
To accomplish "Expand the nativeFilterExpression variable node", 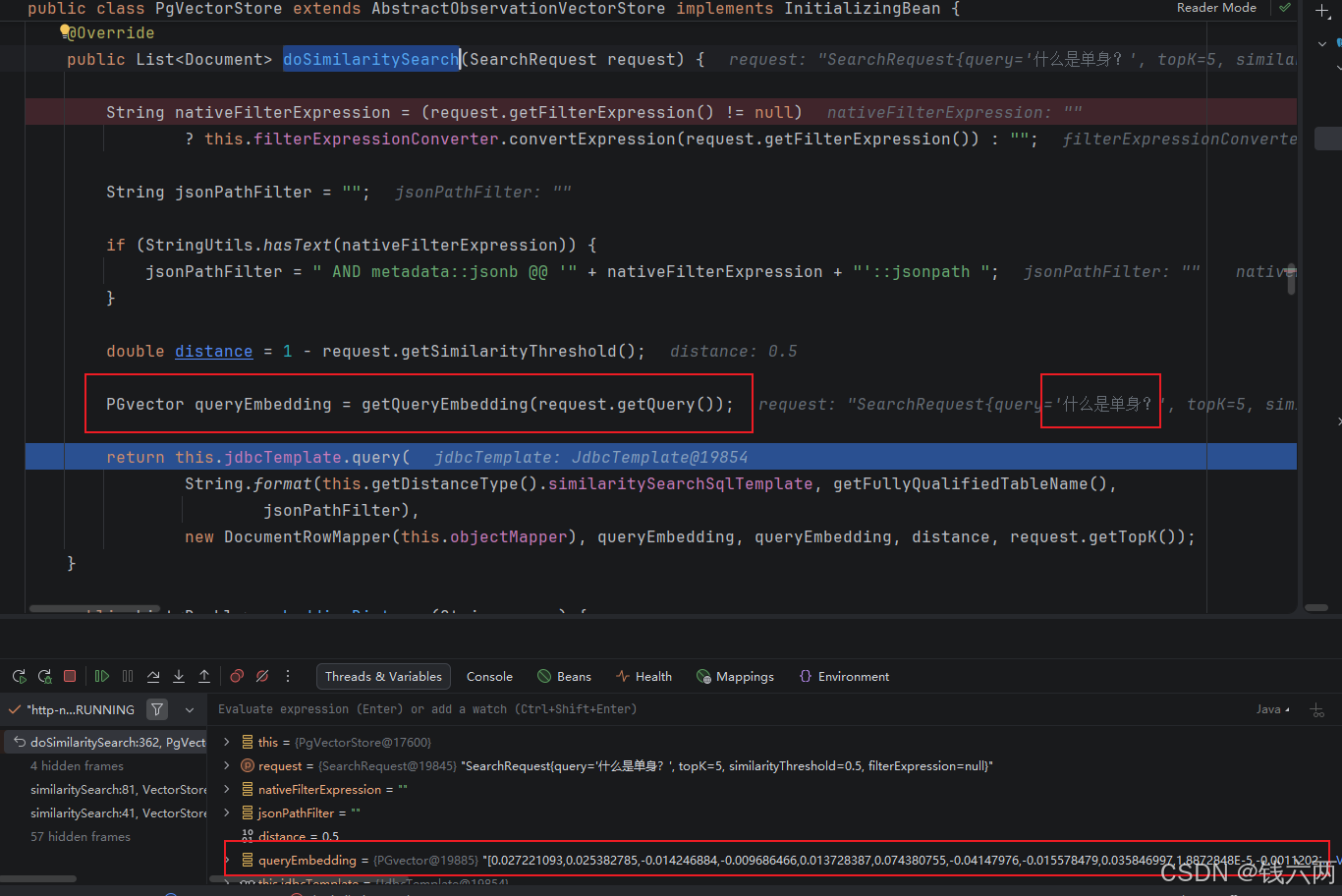I will point(227,789).
